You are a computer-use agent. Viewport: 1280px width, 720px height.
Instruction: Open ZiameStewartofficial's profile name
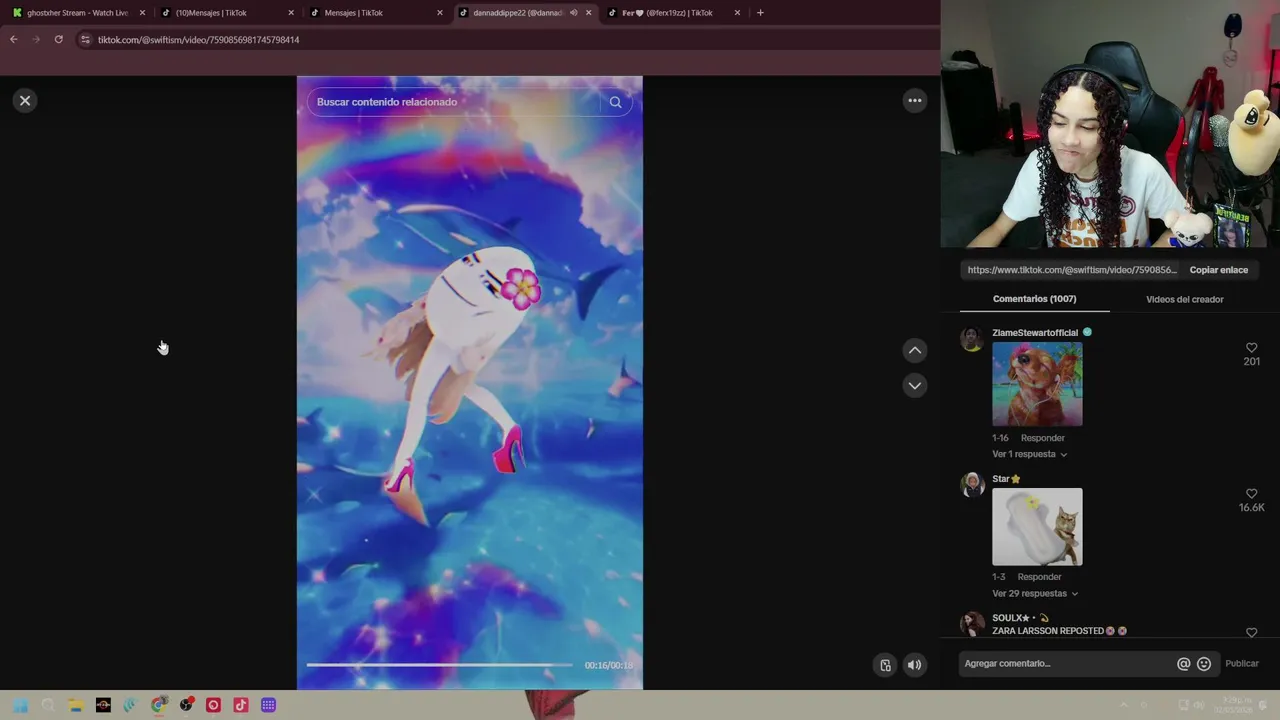click(x=1035, y=333)
